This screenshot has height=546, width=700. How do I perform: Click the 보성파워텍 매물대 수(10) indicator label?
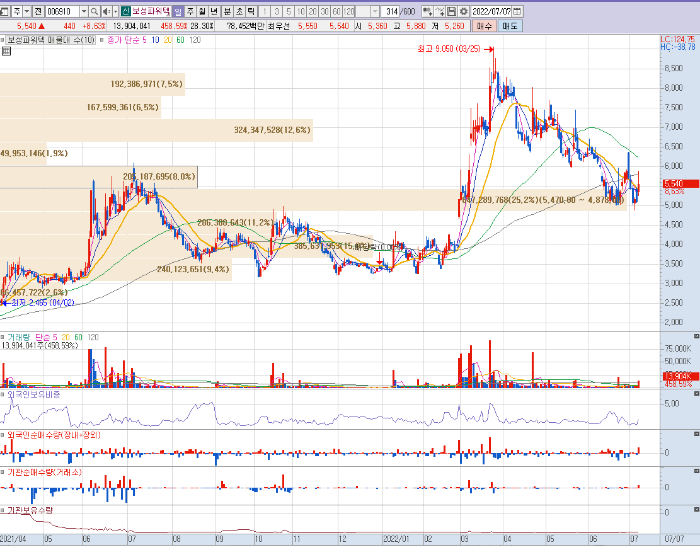click(51, 40)
